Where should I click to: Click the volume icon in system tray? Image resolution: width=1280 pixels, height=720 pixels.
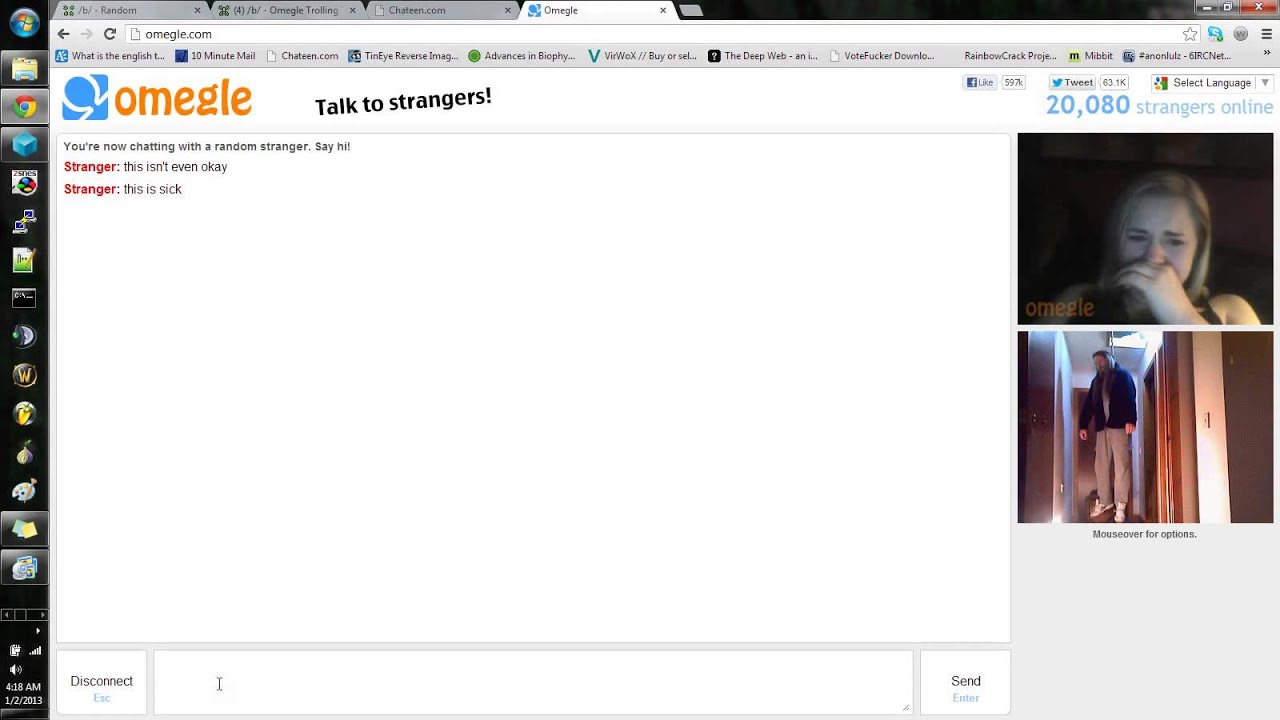coord(15,669)
